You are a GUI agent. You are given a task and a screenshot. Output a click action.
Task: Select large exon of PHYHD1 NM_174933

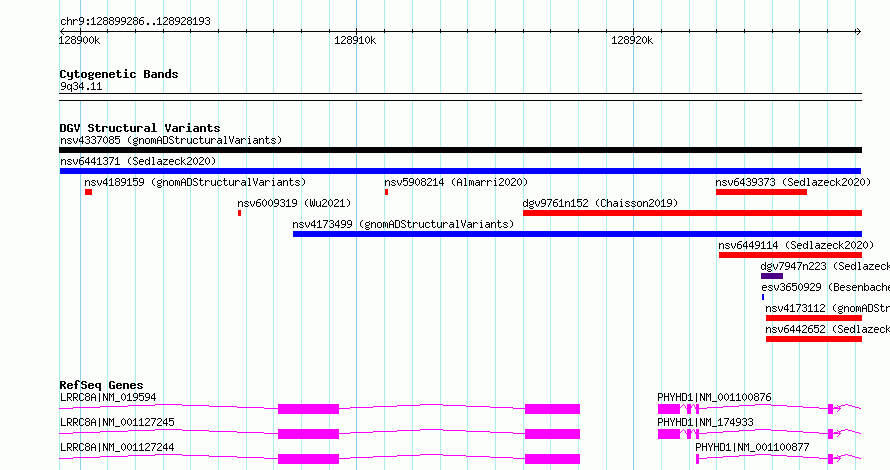click(669, 434)
